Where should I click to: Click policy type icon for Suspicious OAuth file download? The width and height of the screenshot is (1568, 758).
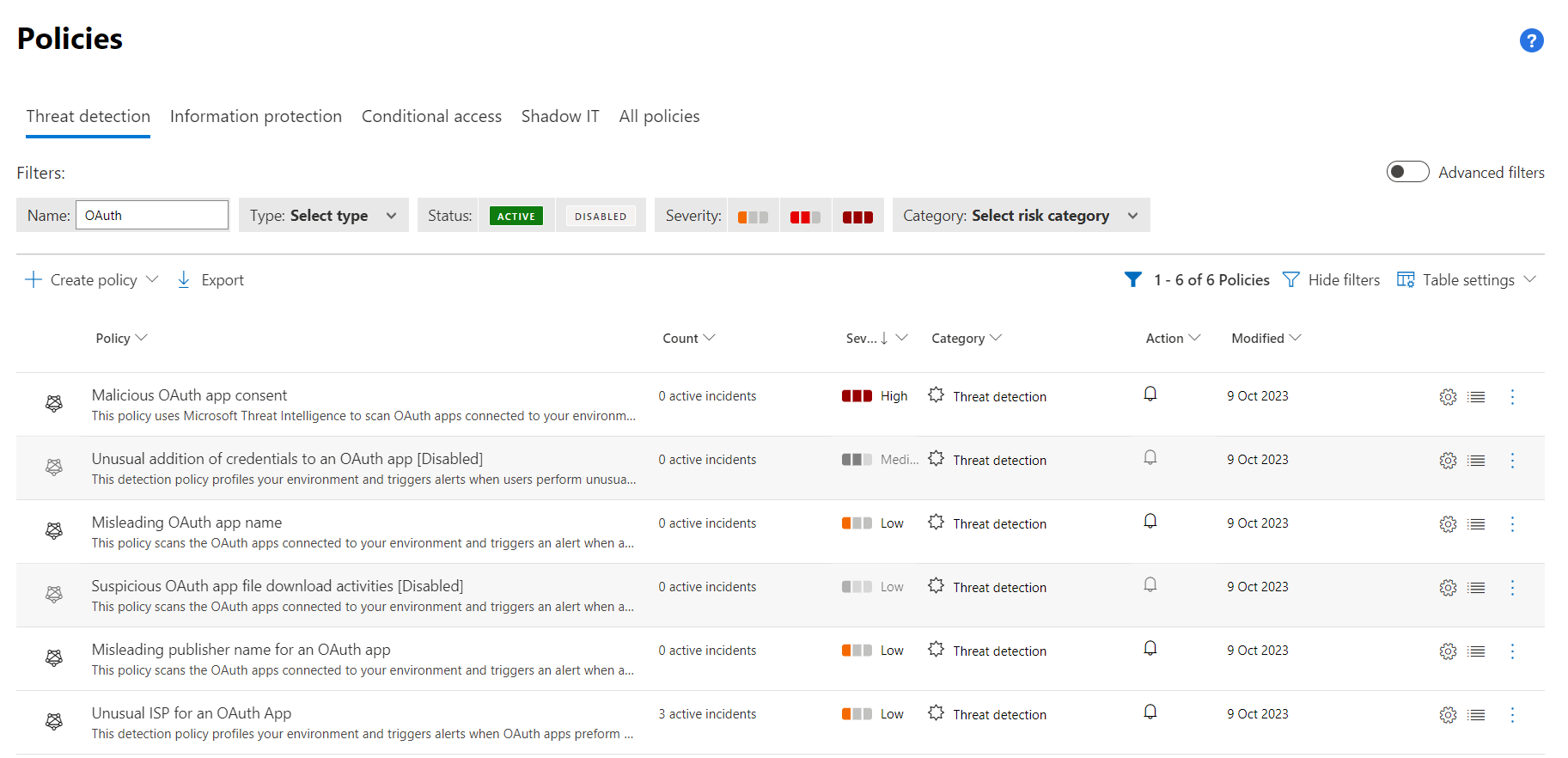tap(54, 594)
